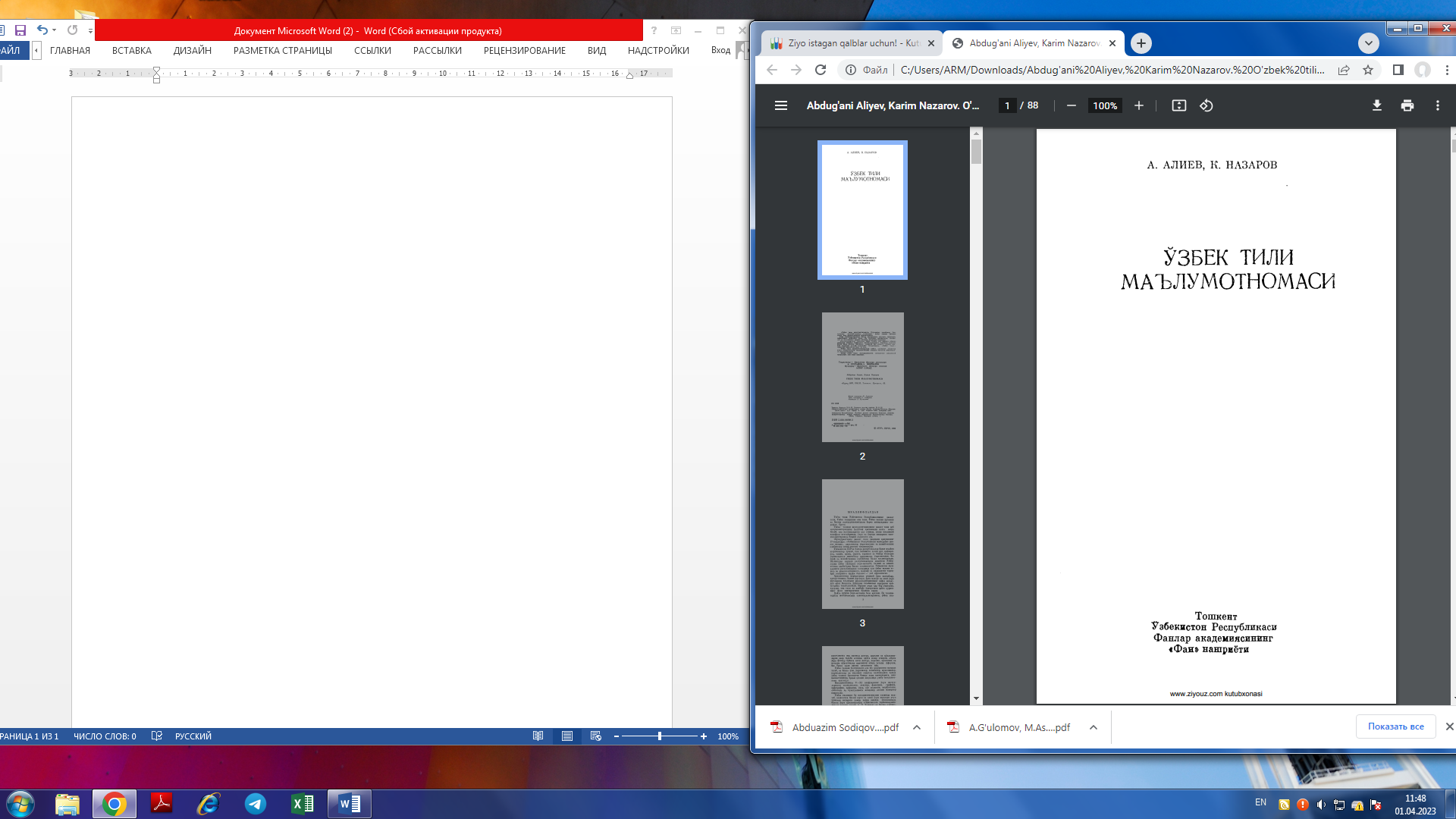Toggle Chrome side panel
Image resolution: width=1456 pixels, height=819 pixels.
(1398, 70)
